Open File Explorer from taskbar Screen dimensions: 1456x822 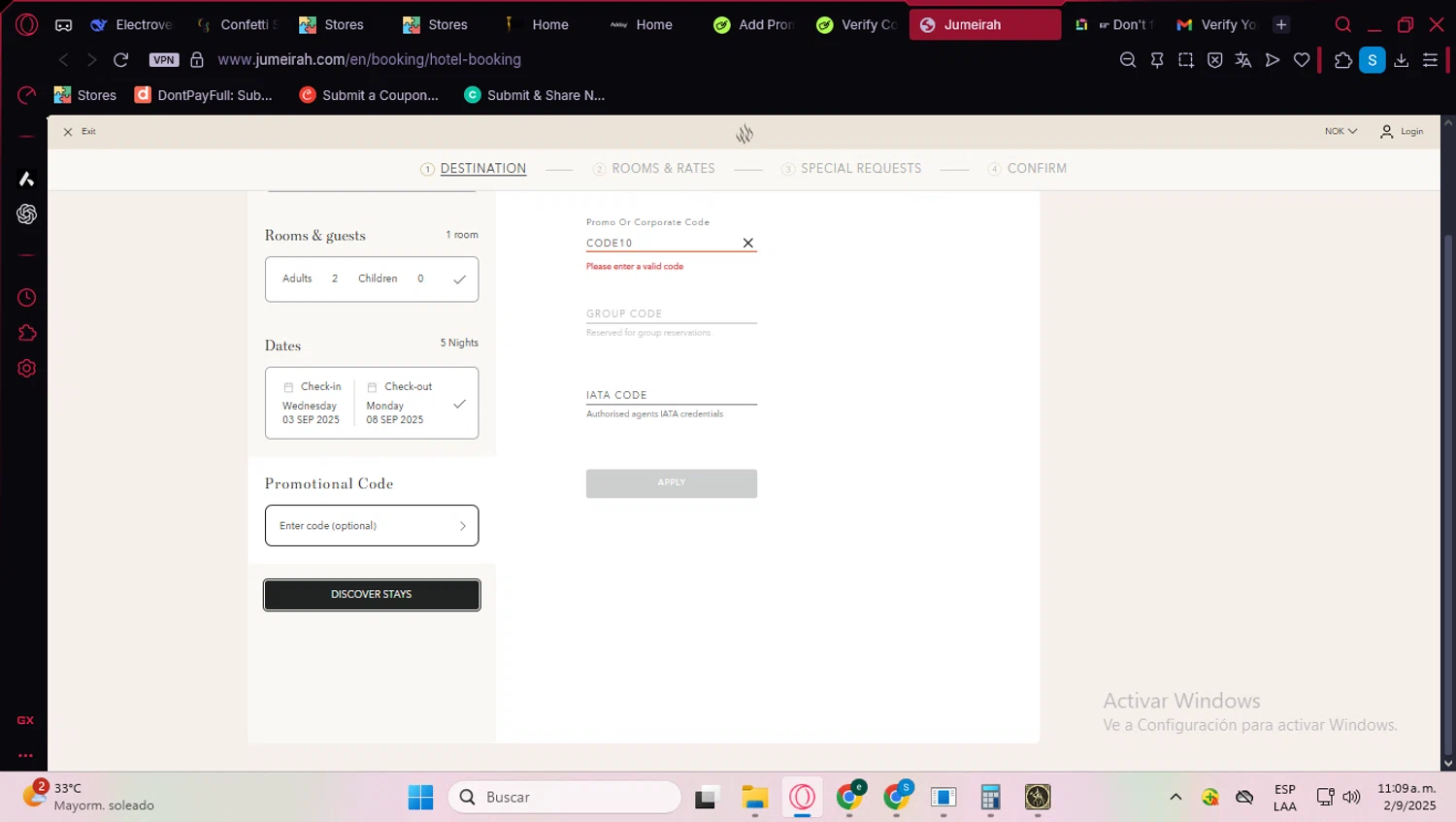(x=754, y=798)
